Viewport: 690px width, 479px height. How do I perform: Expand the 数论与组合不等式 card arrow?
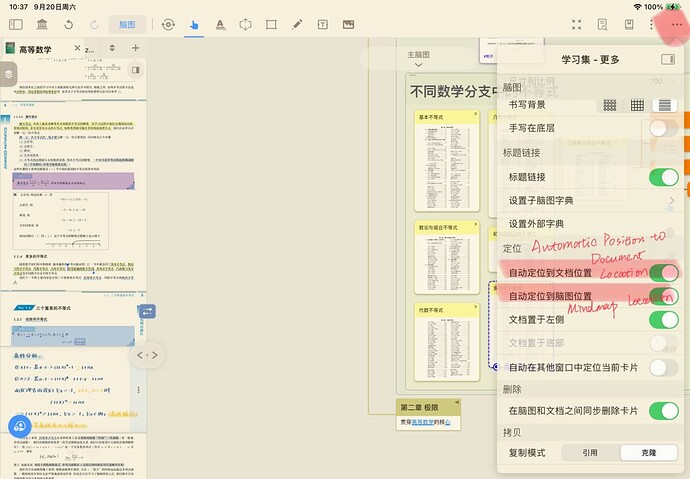(475, 224)
